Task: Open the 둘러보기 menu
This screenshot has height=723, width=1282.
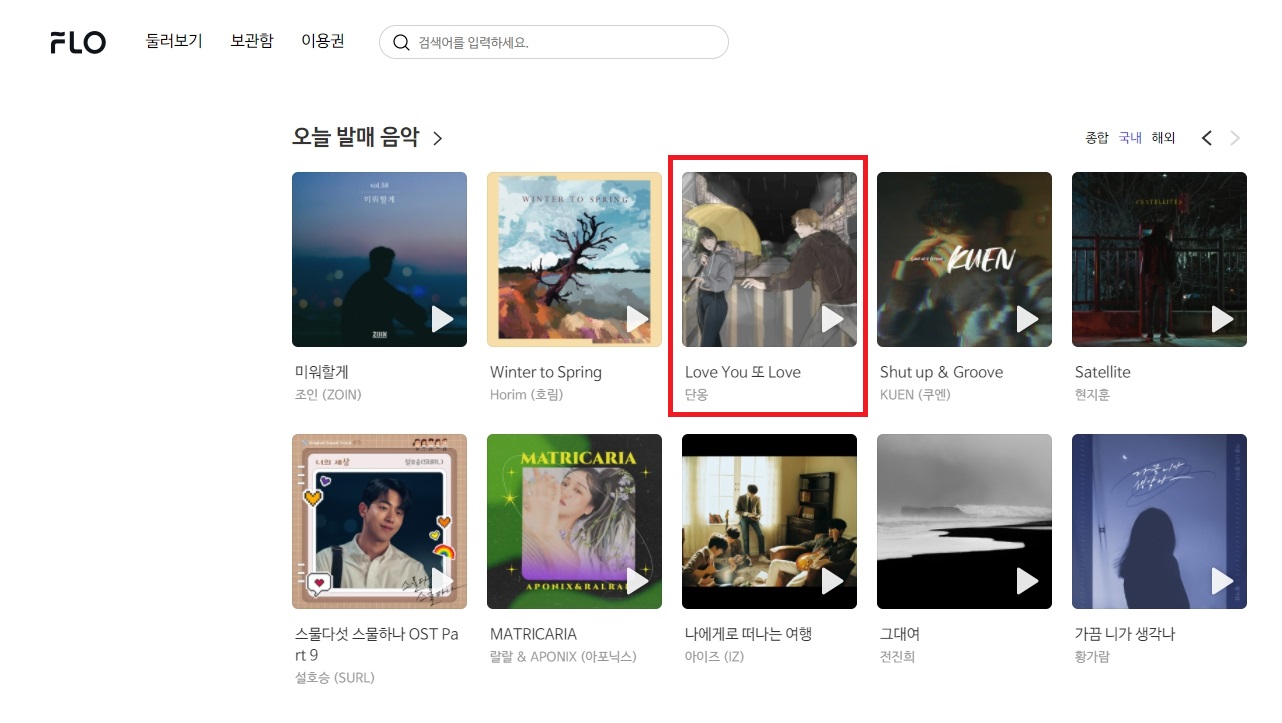Action: (174, 41)
